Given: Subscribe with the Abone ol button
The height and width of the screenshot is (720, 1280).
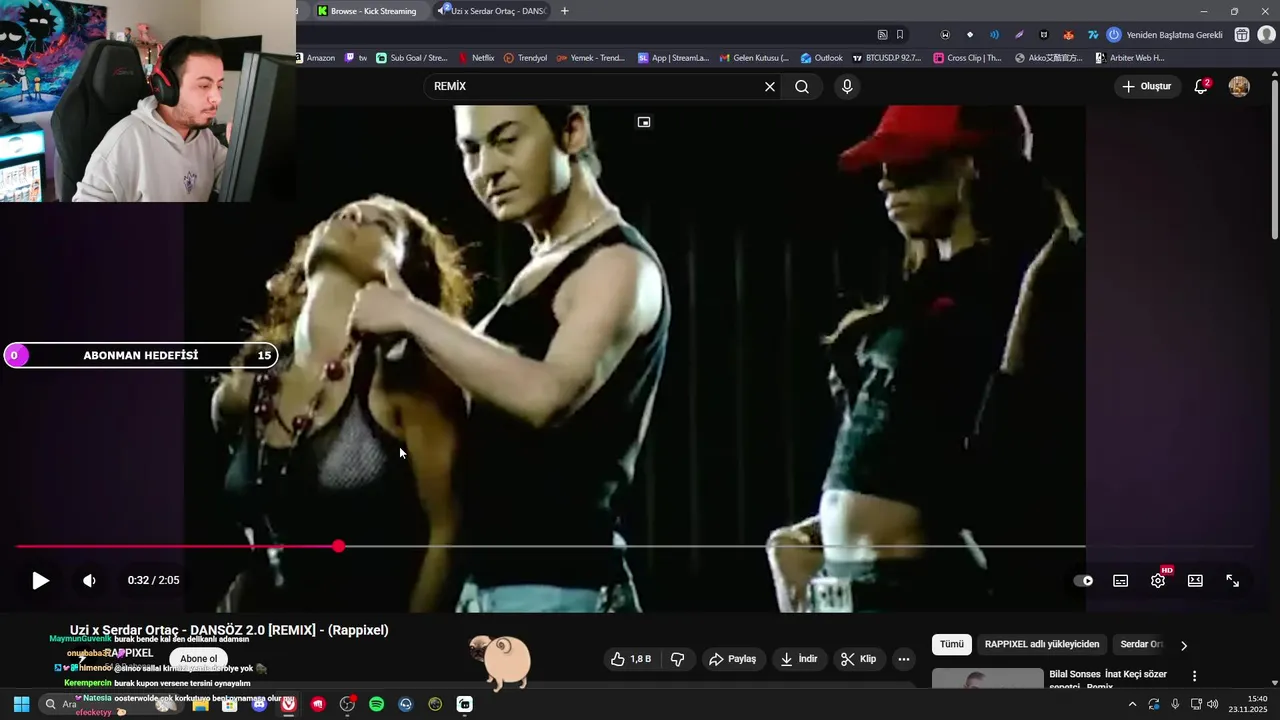Looking at the screenshot, I should (x=199, y=659).
